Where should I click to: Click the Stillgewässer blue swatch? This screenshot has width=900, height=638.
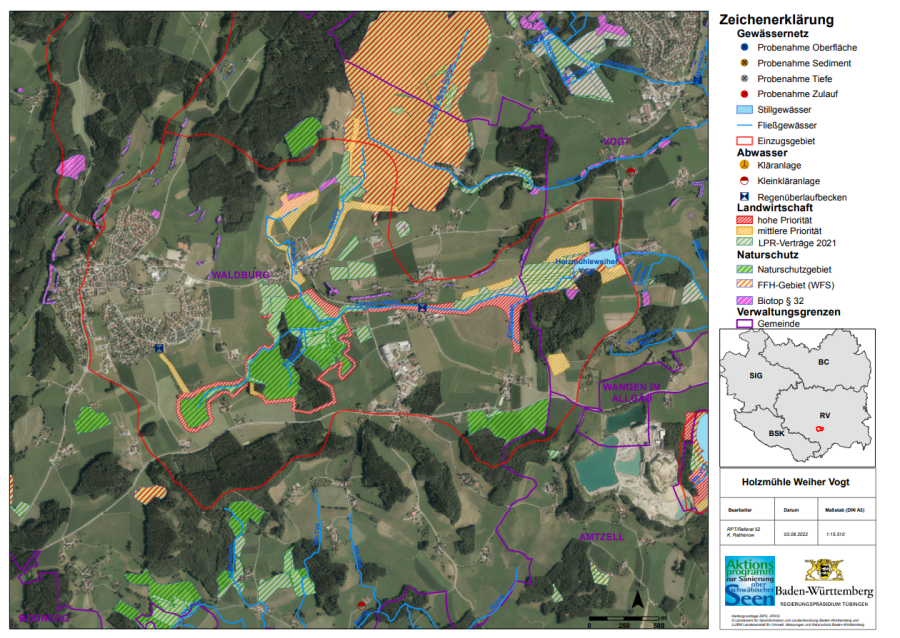tap(744, 109)
